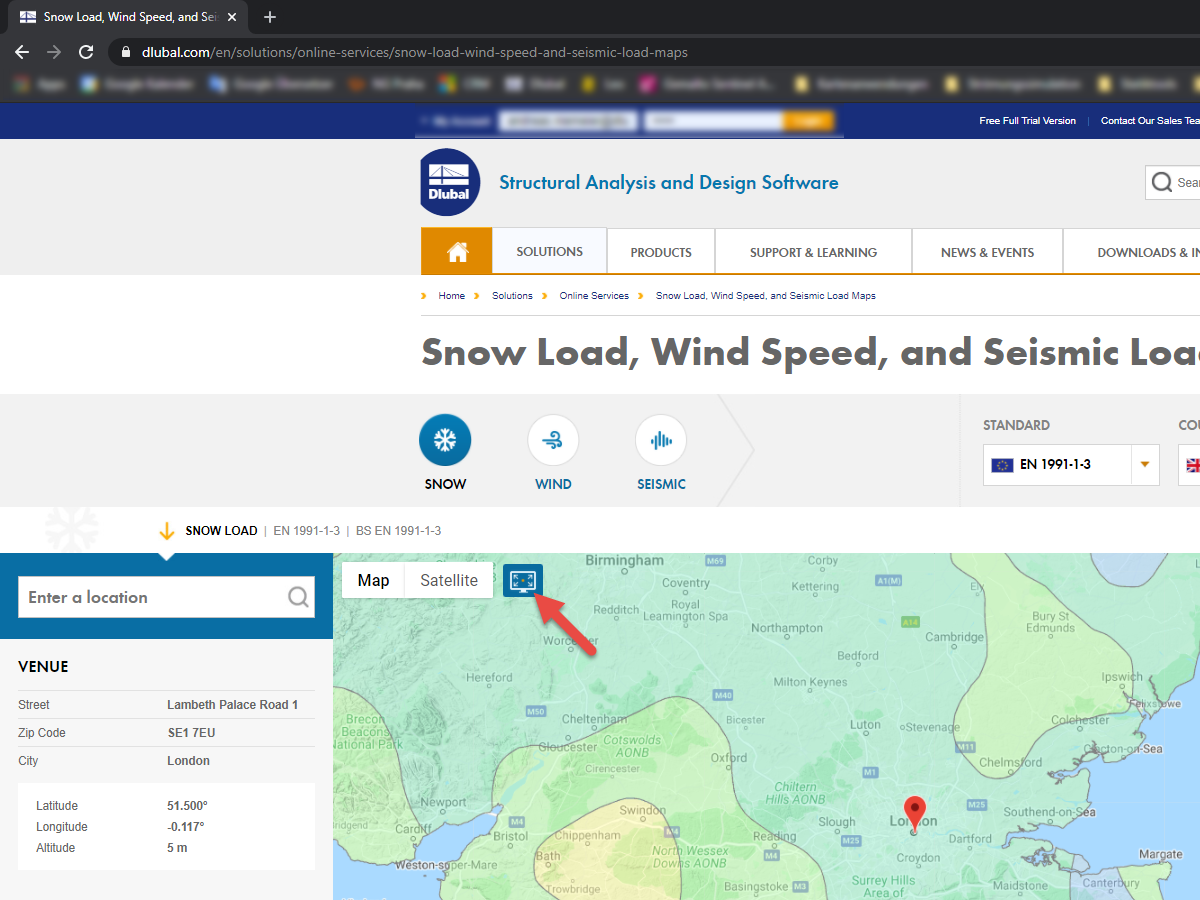Click the Enter a location field
The image size is (1200, 900).
click(166, 597)
